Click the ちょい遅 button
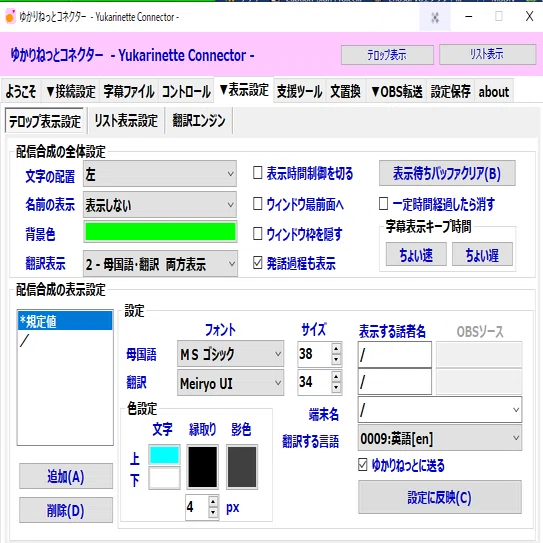The width and height of the screenshot is (543, 543). click(x=482, y=254)
